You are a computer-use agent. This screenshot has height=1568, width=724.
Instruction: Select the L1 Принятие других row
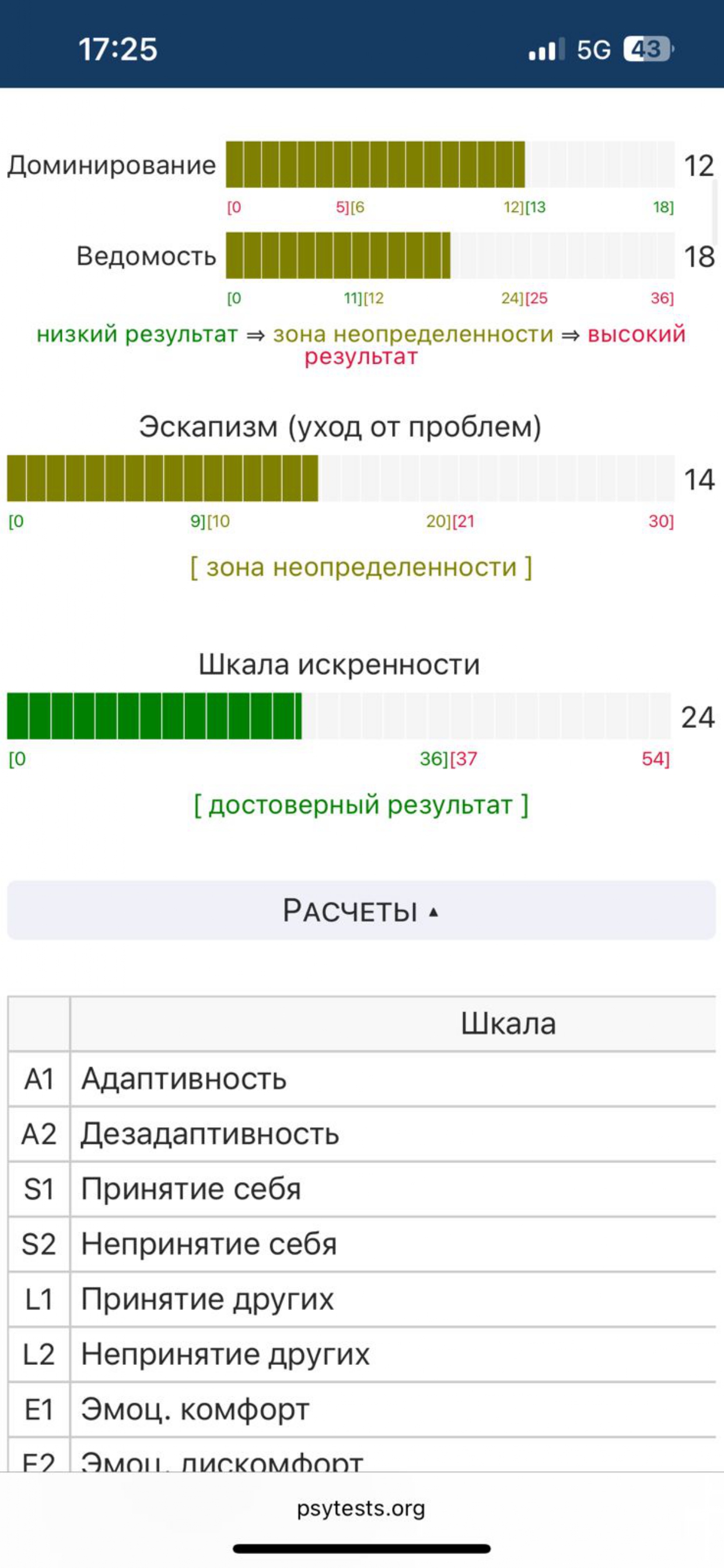(x=361, y=1299)
